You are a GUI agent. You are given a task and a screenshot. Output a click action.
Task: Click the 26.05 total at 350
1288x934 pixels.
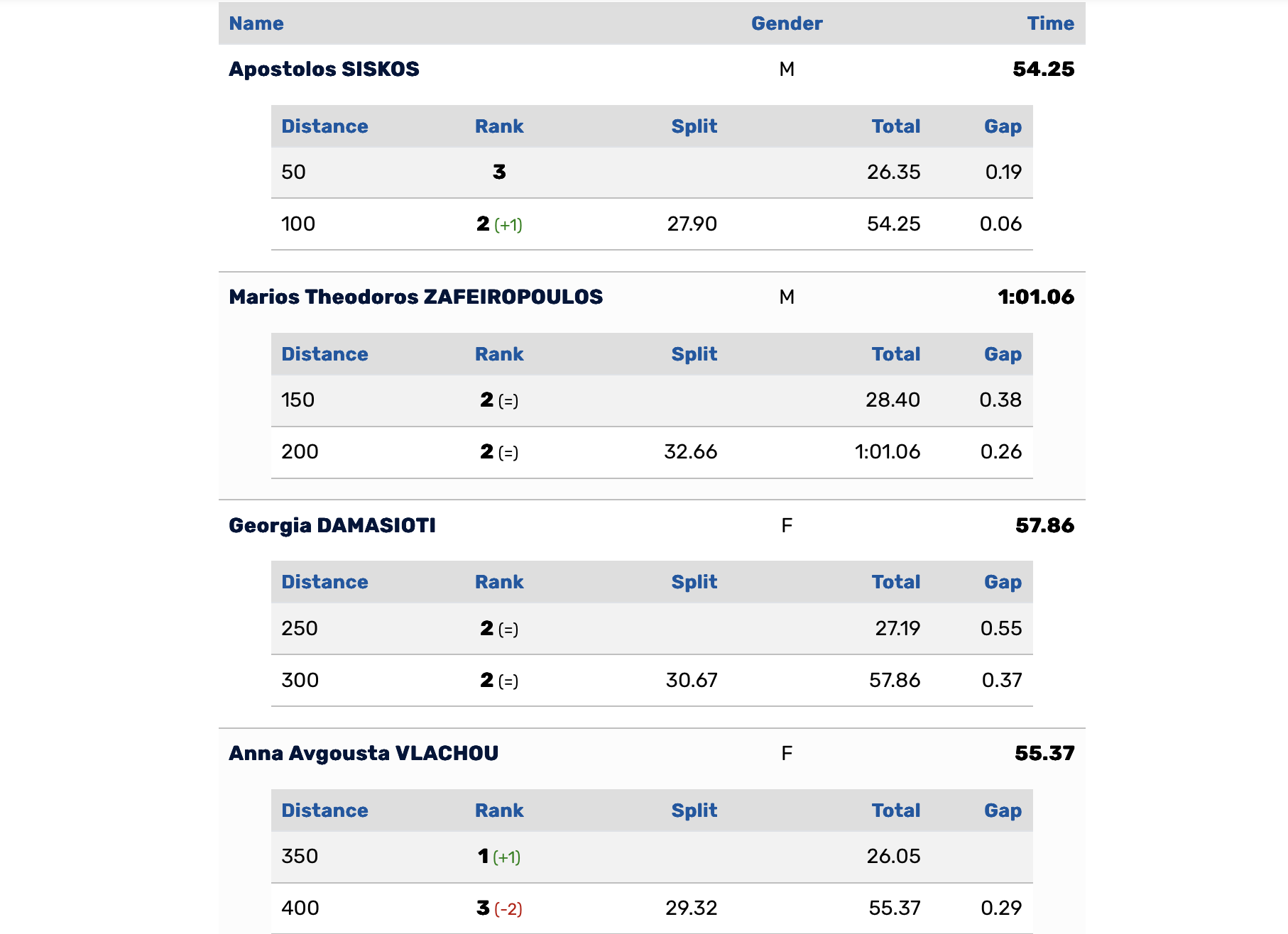pos(894,857)
